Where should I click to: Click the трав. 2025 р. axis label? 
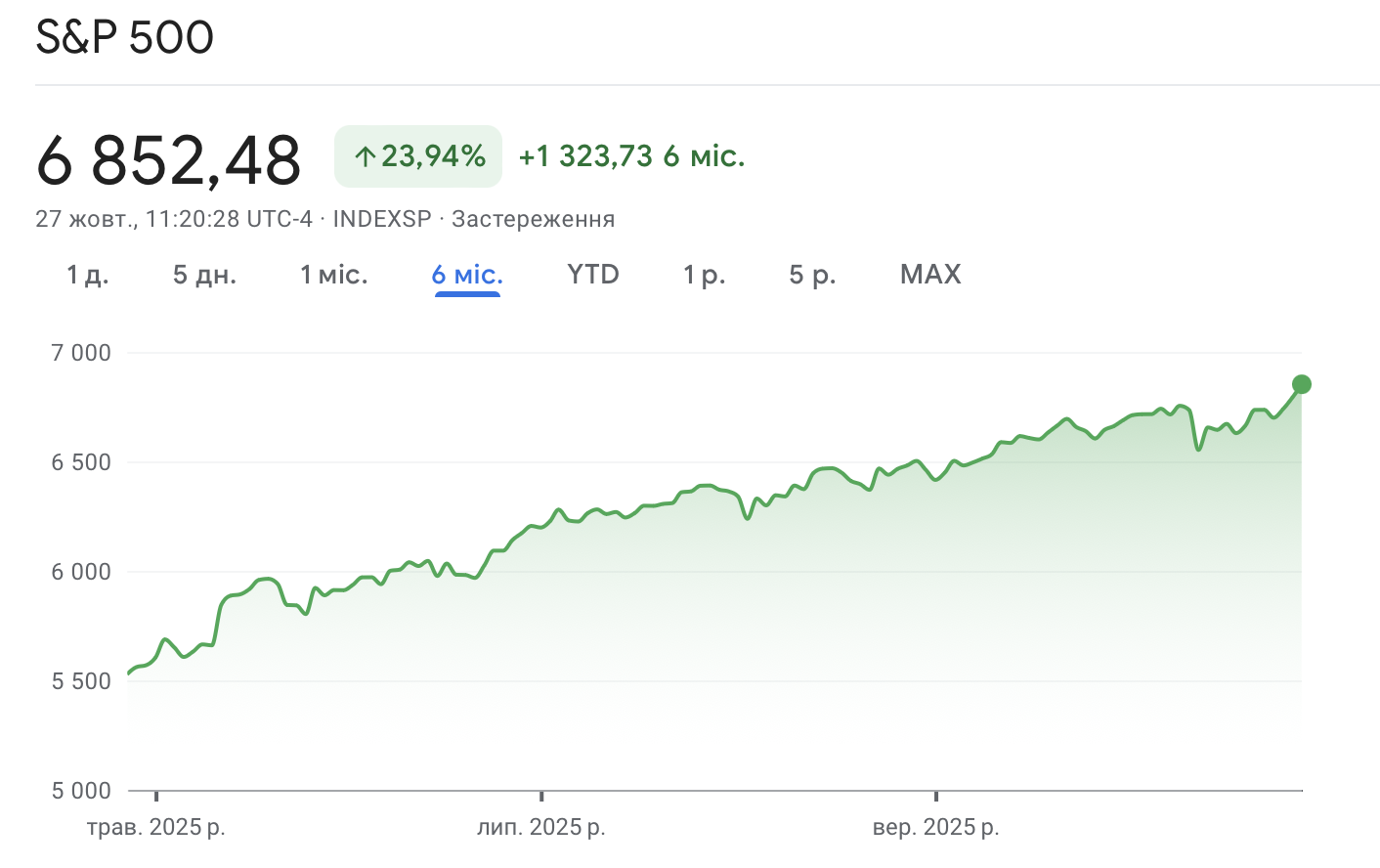[x=156, y=827]
